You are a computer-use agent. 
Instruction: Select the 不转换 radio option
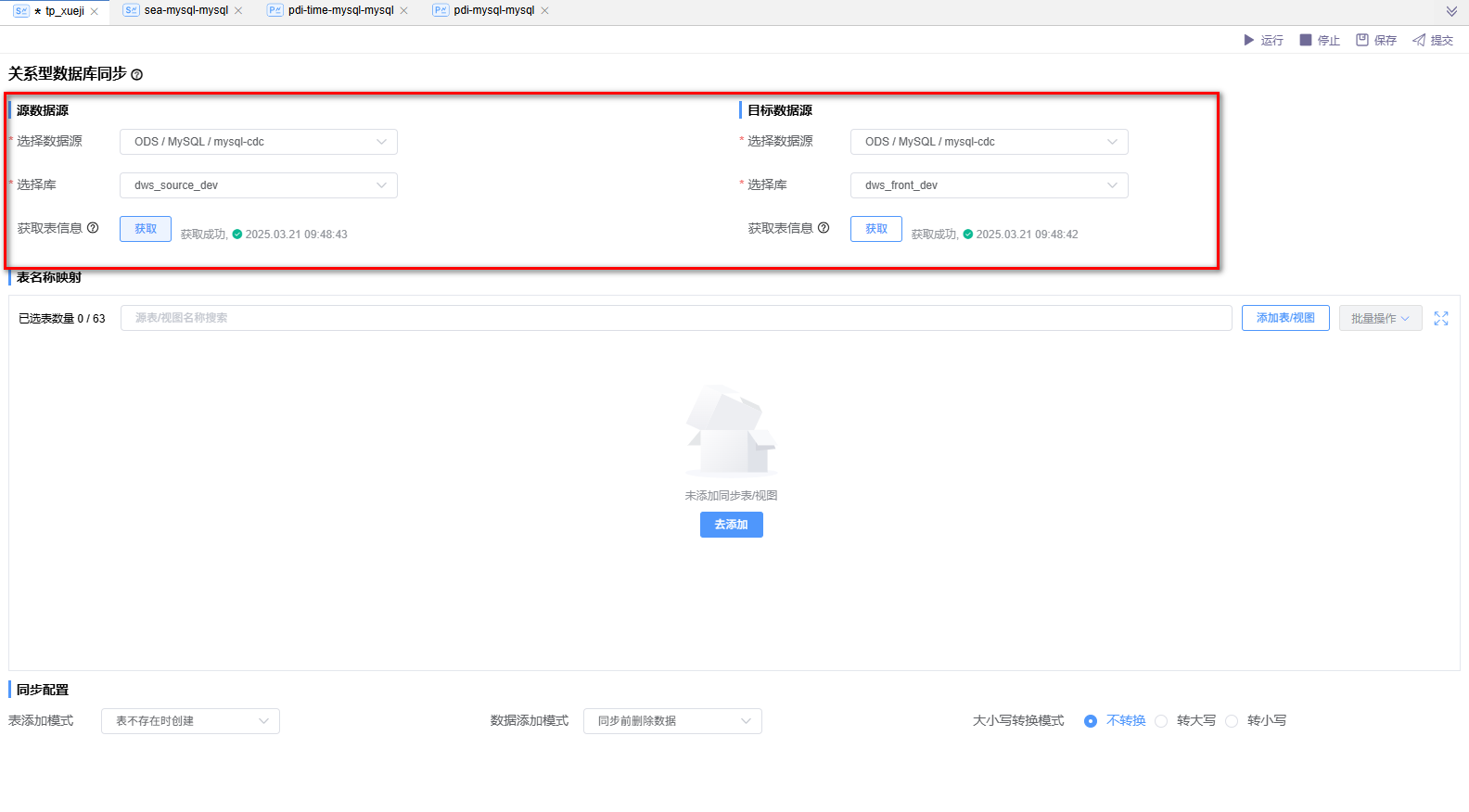(1091, 721)
